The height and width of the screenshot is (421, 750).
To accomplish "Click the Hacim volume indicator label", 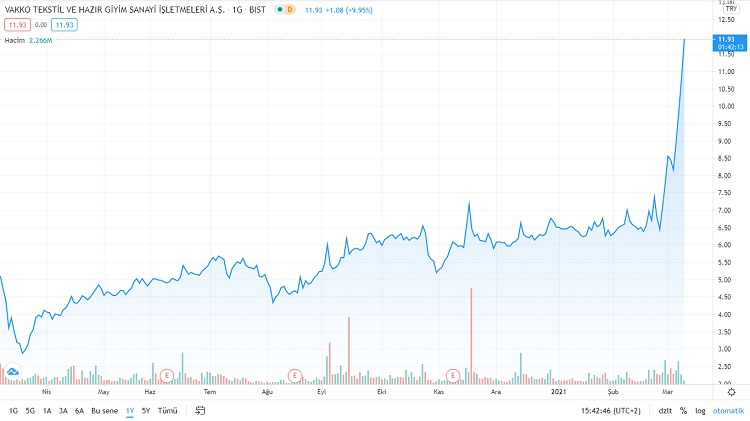I will click(x=15, y=41).
